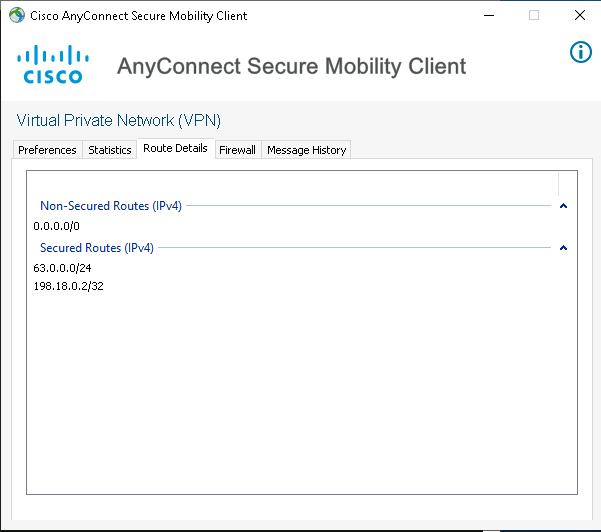The image size is (601, 532).
Task: Click the Secured Routes (IPv4) section header
Action: (x=97, y=248)
